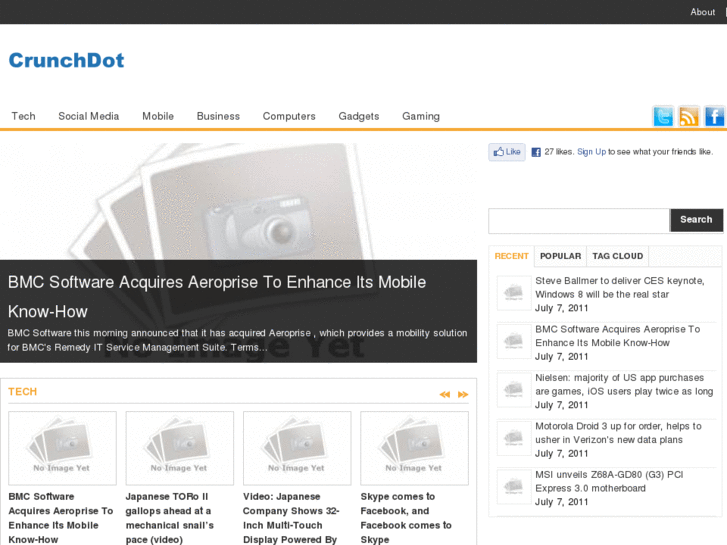Click the orange TECH section heading

tap(22, 392)
